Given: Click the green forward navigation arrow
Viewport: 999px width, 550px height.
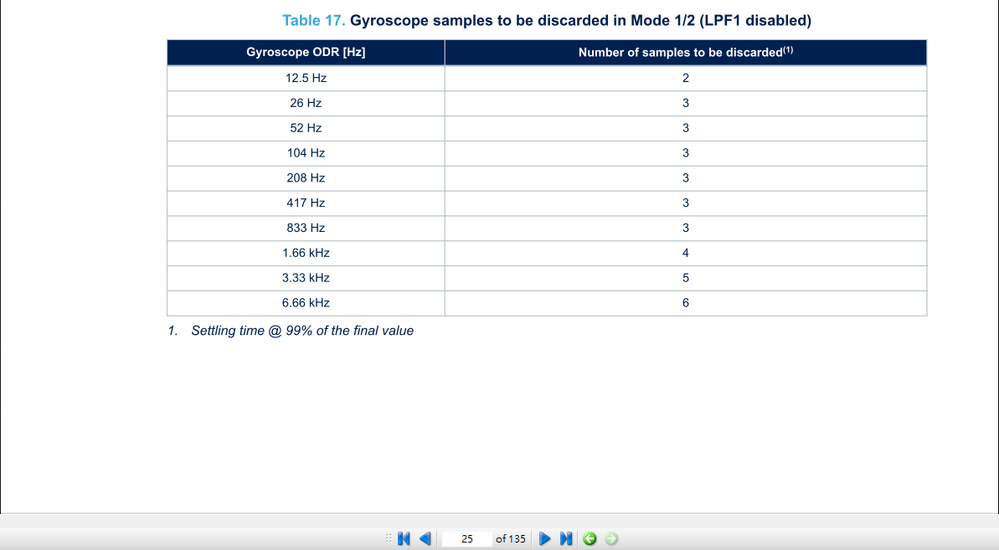Looking at the screenshot, I should click(x=611, y=539).
